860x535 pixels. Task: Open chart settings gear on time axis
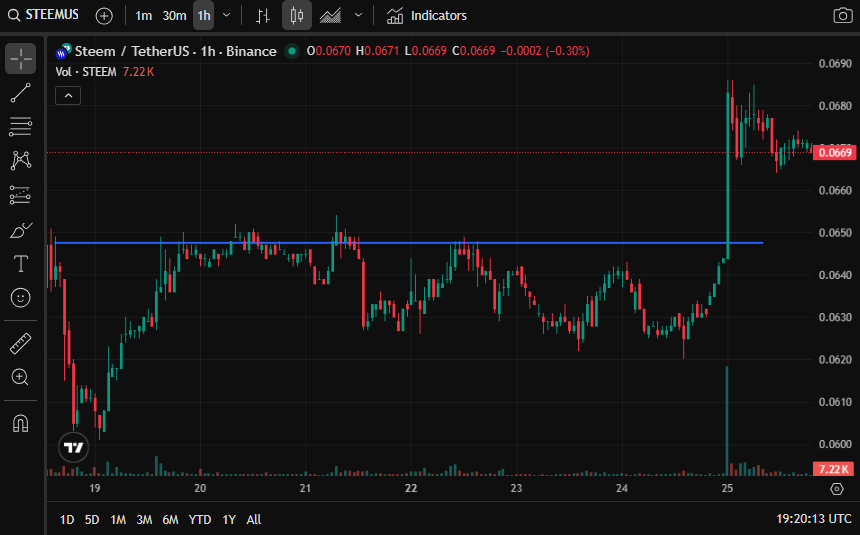point(836,488)
